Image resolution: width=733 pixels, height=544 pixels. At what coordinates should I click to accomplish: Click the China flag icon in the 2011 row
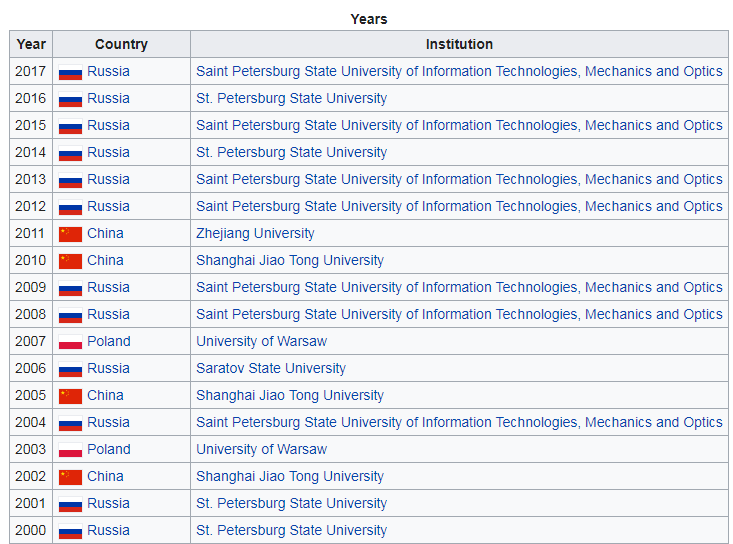(70, 234)
